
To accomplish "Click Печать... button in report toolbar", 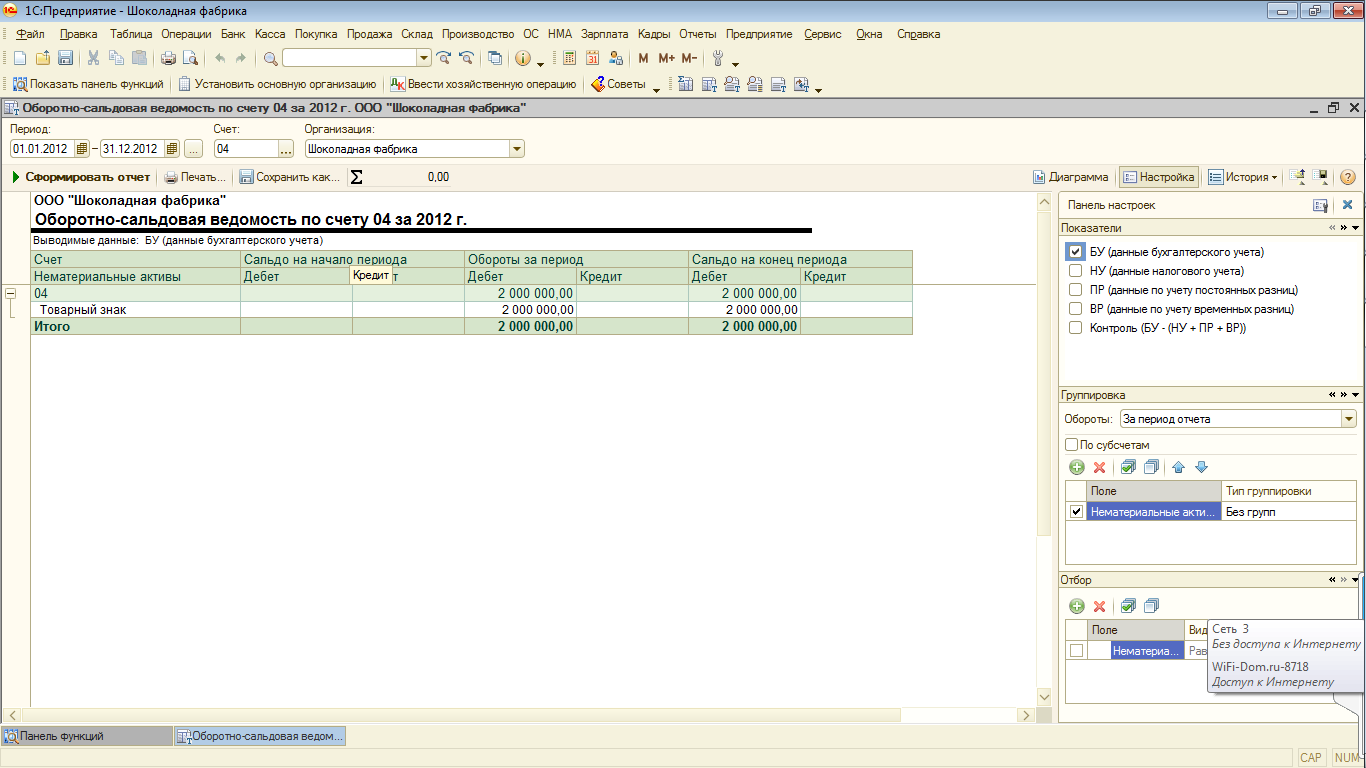I will point(195,177).
